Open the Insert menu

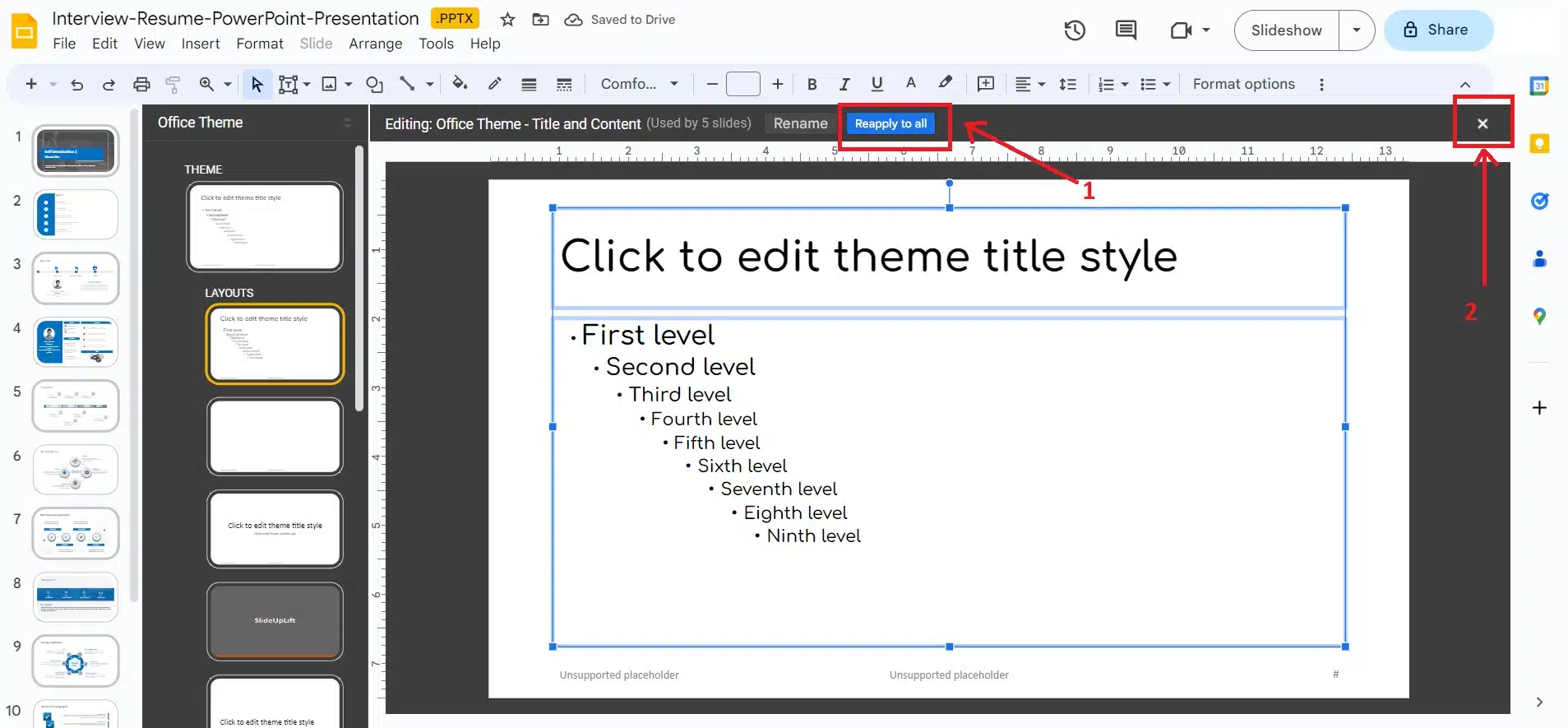point(200,44)
